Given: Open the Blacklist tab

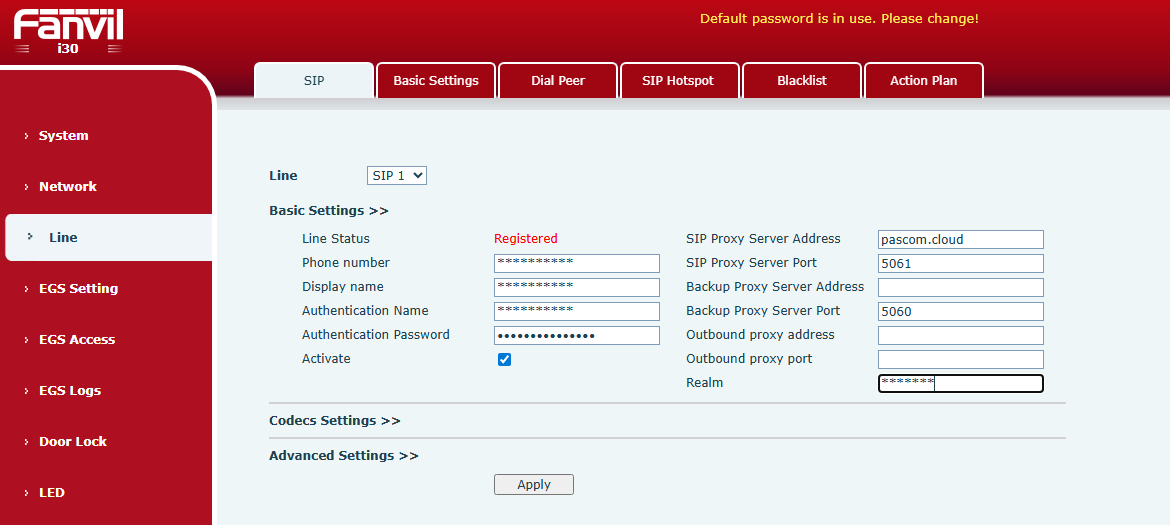Looking at the screenshot, I should pos(802,81).
